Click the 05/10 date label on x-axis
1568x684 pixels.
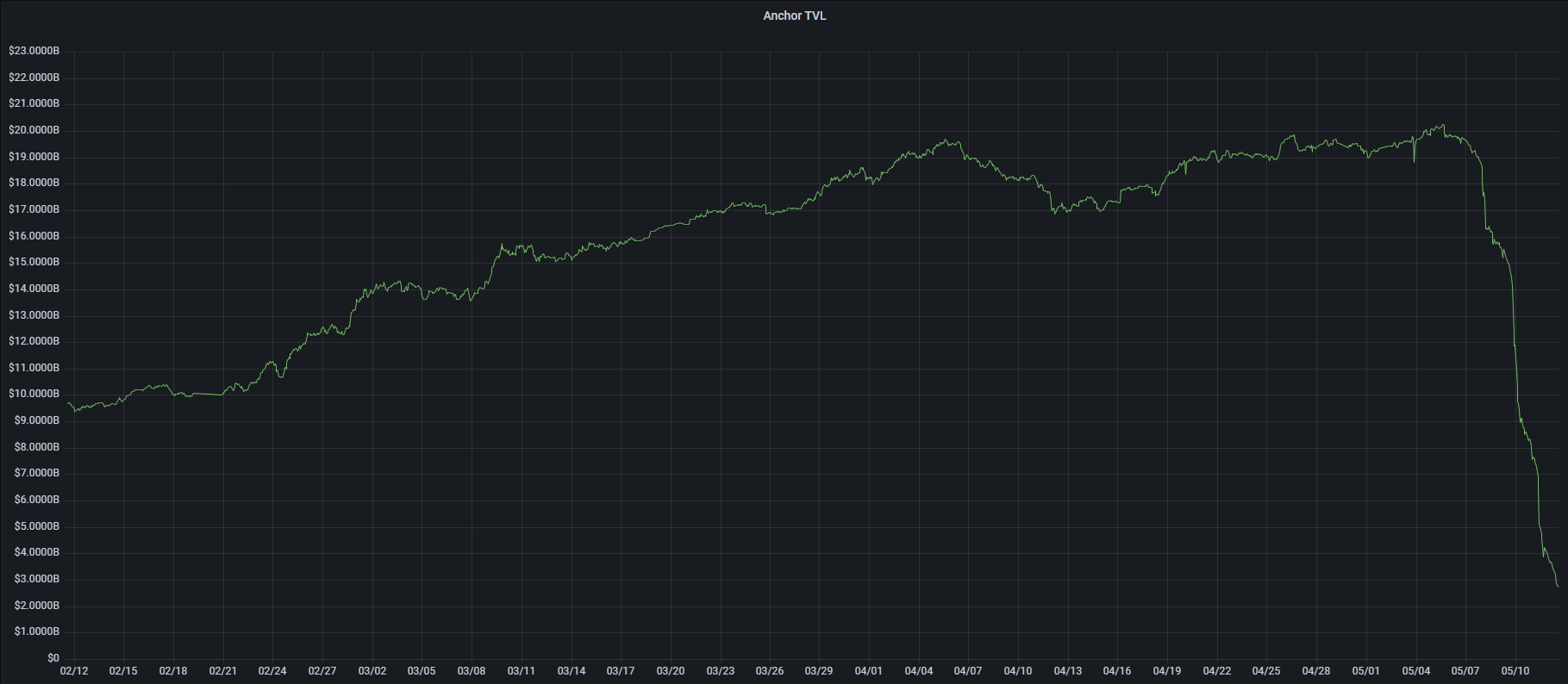[x=1515, y=670]
